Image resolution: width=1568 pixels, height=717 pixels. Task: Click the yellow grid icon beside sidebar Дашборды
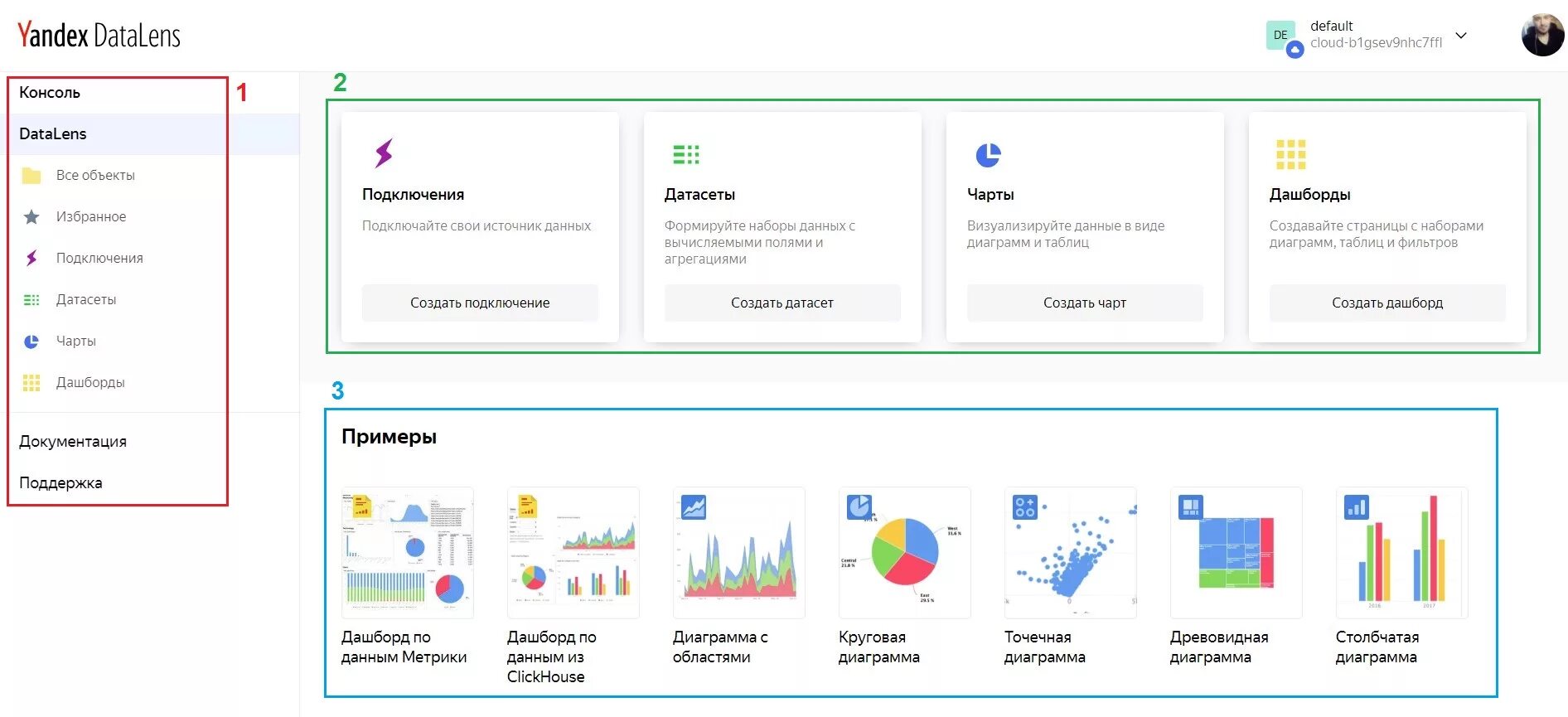pos(31,382)
